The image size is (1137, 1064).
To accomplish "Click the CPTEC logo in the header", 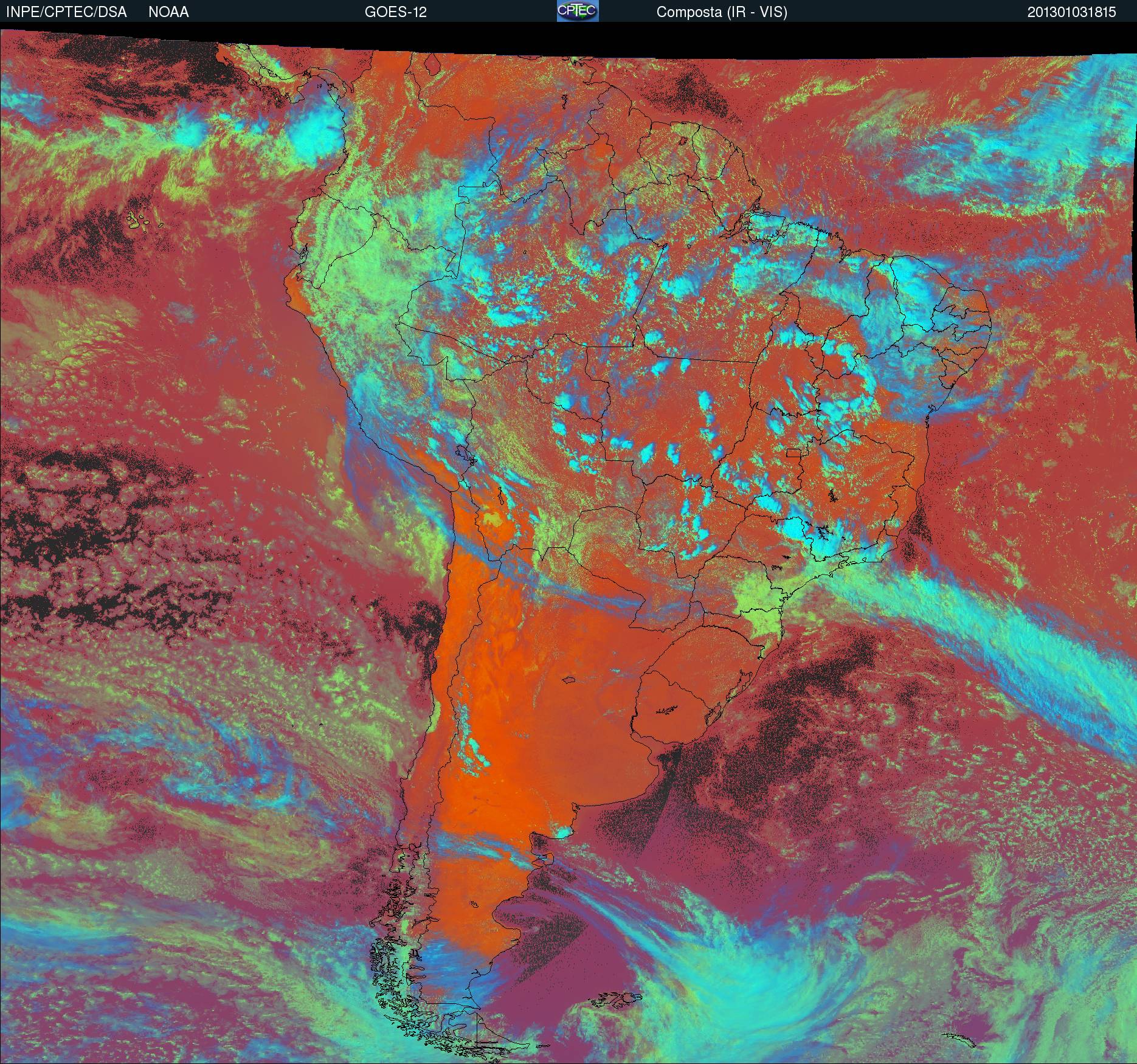I will pos(578,11).
